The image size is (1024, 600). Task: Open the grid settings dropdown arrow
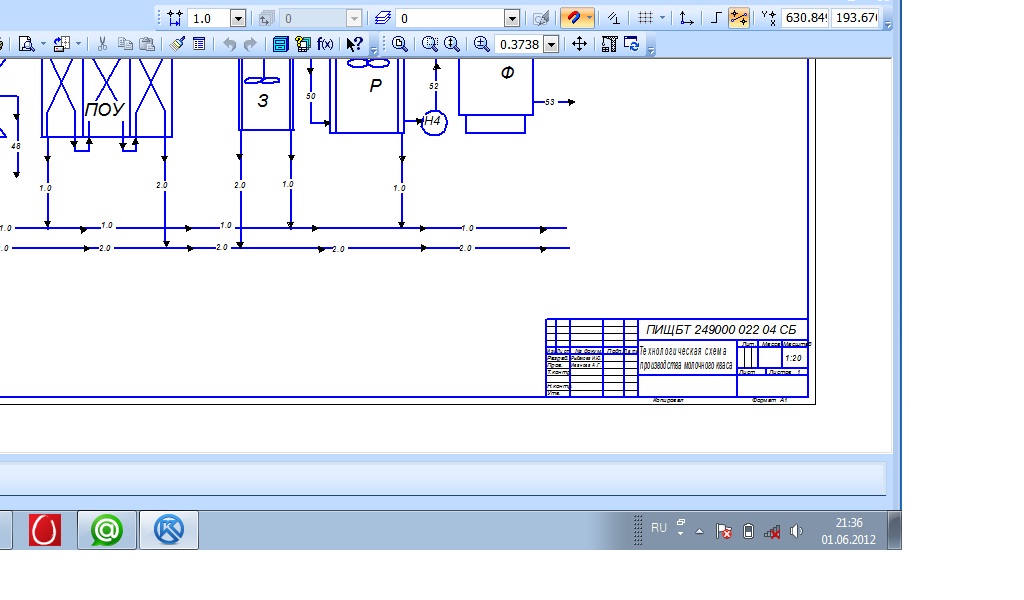pyautogui.click(x=662, y=18)
